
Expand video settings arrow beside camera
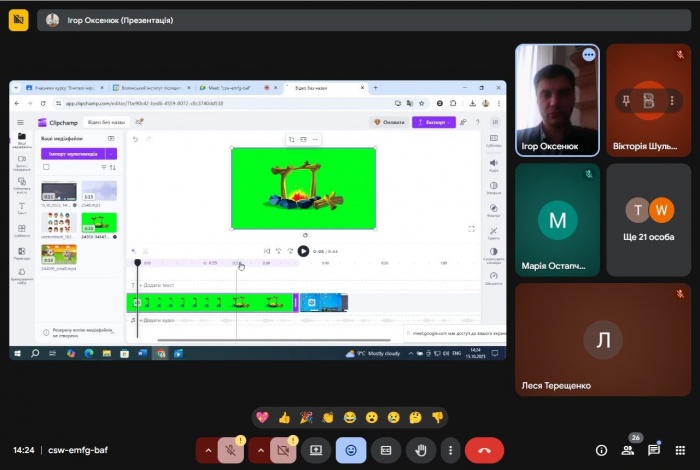coord(260,450)
